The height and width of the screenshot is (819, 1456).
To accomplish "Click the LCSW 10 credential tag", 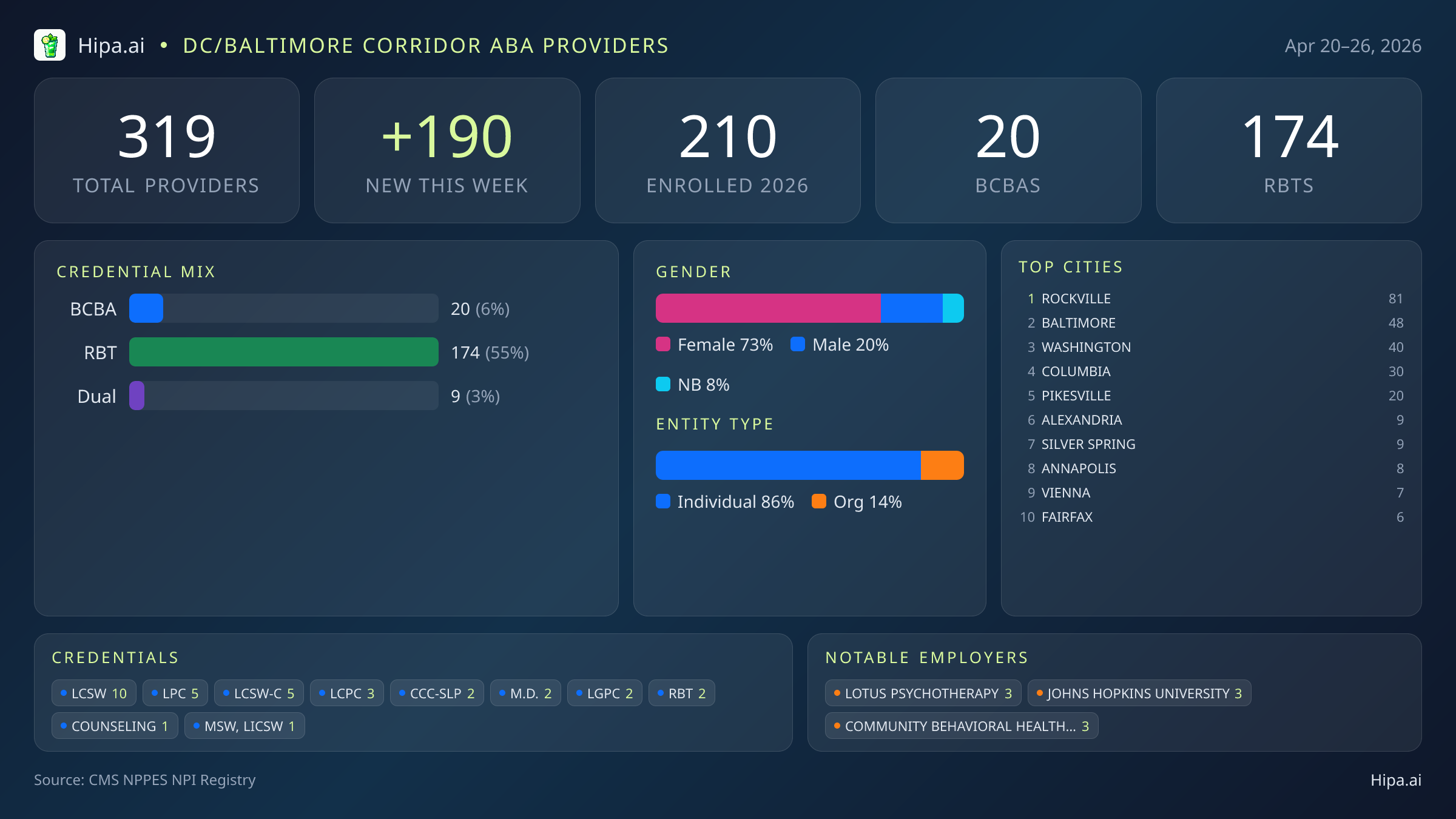I will [x=94, y=693].
